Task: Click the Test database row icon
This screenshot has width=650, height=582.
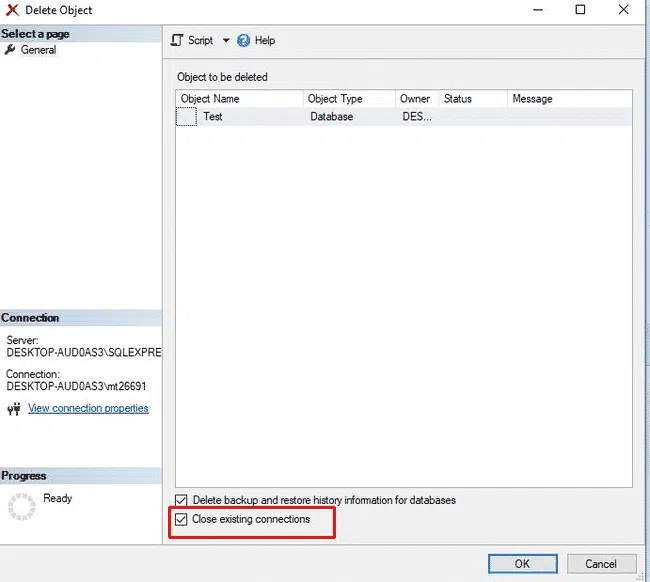Action: point(187,117)
